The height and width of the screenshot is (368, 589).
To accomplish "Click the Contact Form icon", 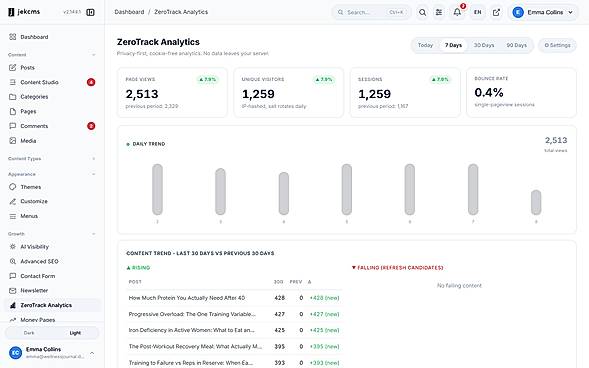I will (13, 276).
